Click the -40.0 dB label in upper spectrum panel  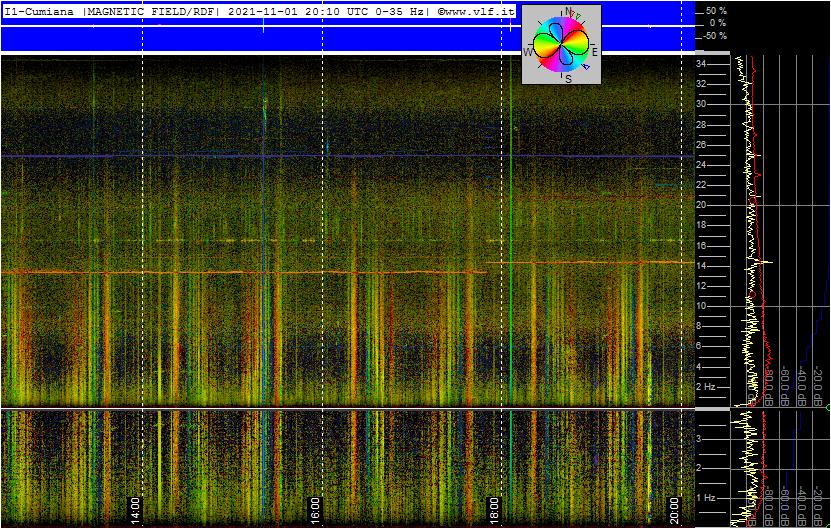(x=802, y=386)
